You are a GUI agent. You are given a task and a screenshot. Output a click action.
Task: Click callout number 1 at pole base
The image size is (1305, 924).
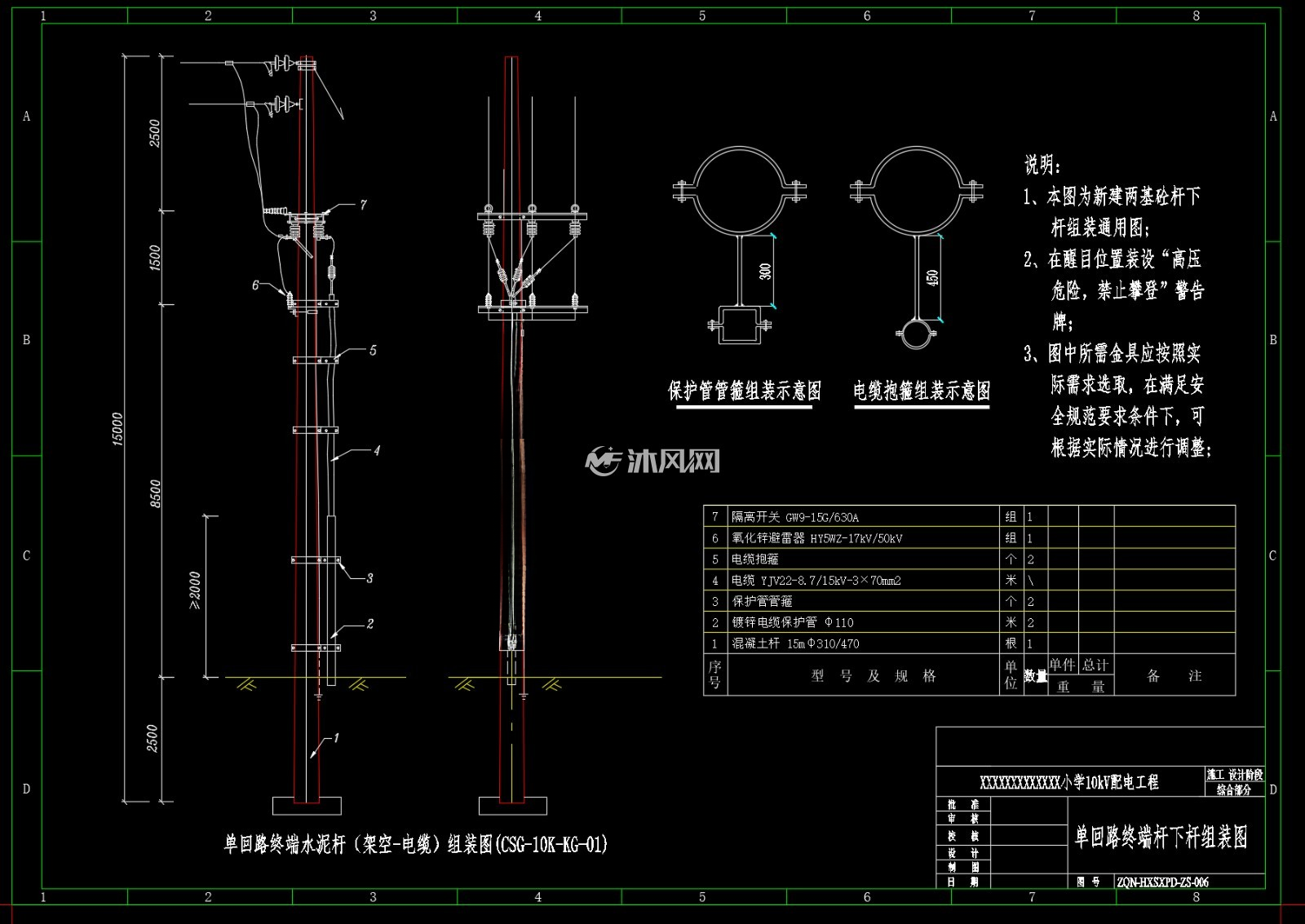pyautogui.click(x=335, y=738)
